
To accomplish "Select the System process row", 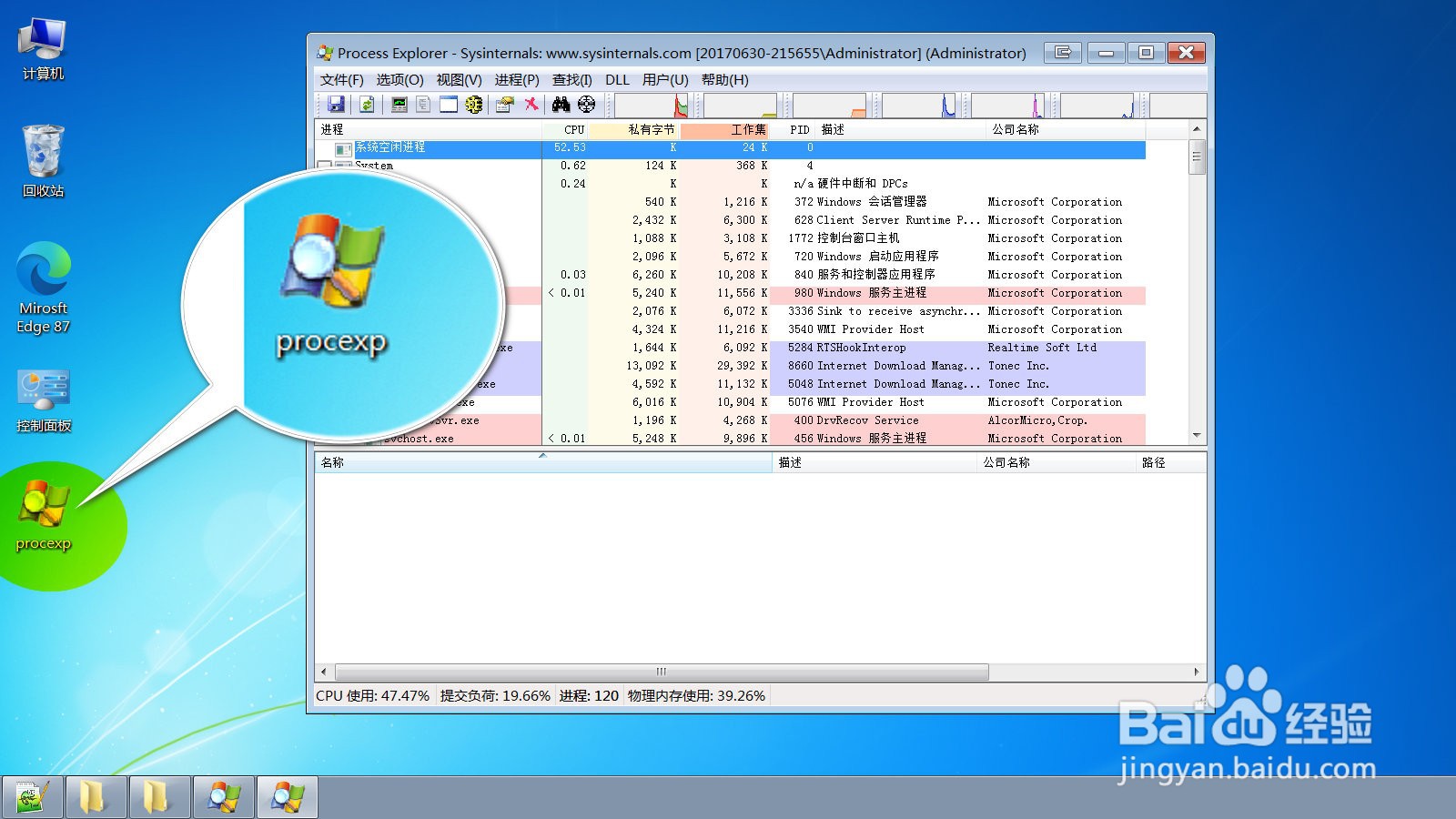I will click(x=731, y=166).
